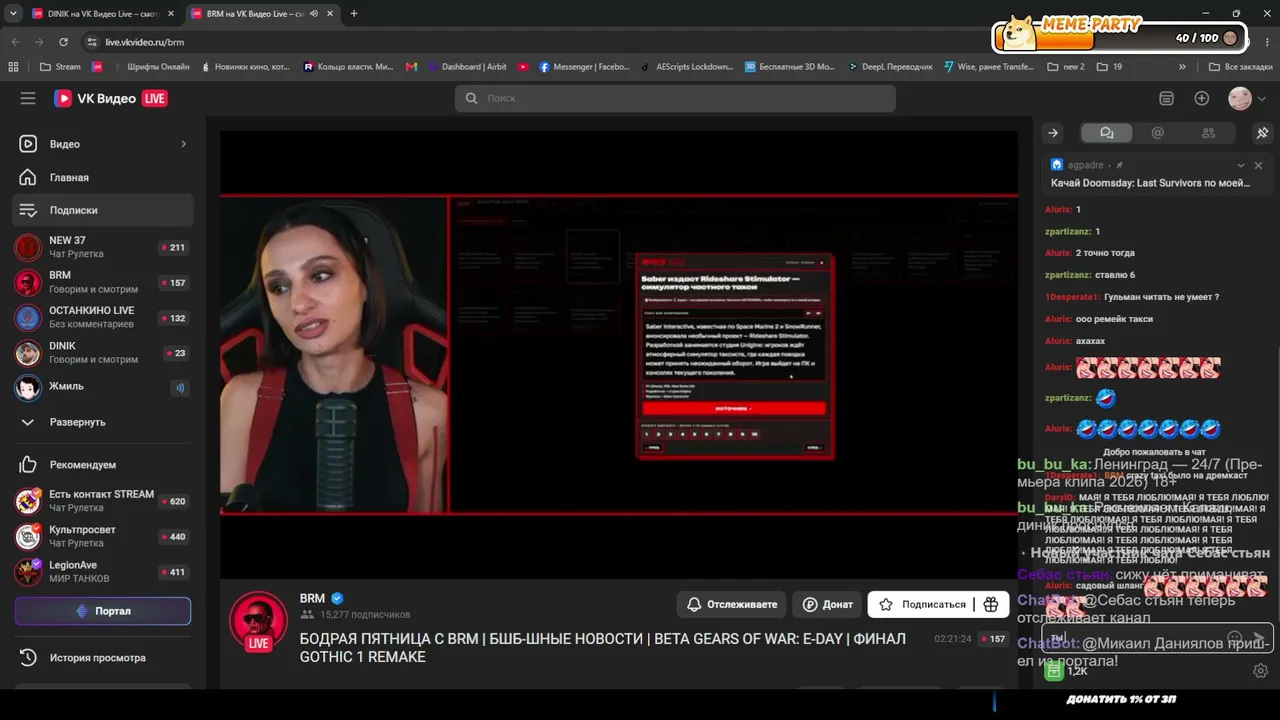Open chat settings gear
The image size is (1280, 720).
pos(1261,671)
